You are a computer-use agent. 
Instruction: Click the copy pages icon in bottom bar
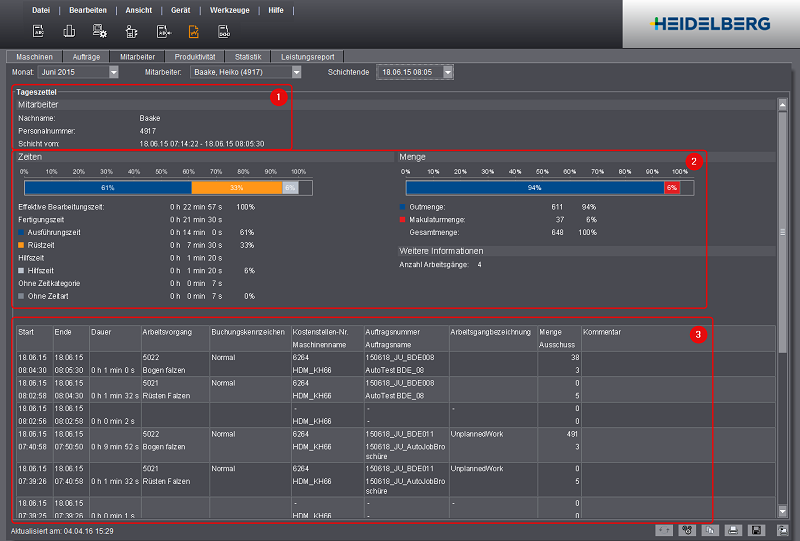point(709,529)
